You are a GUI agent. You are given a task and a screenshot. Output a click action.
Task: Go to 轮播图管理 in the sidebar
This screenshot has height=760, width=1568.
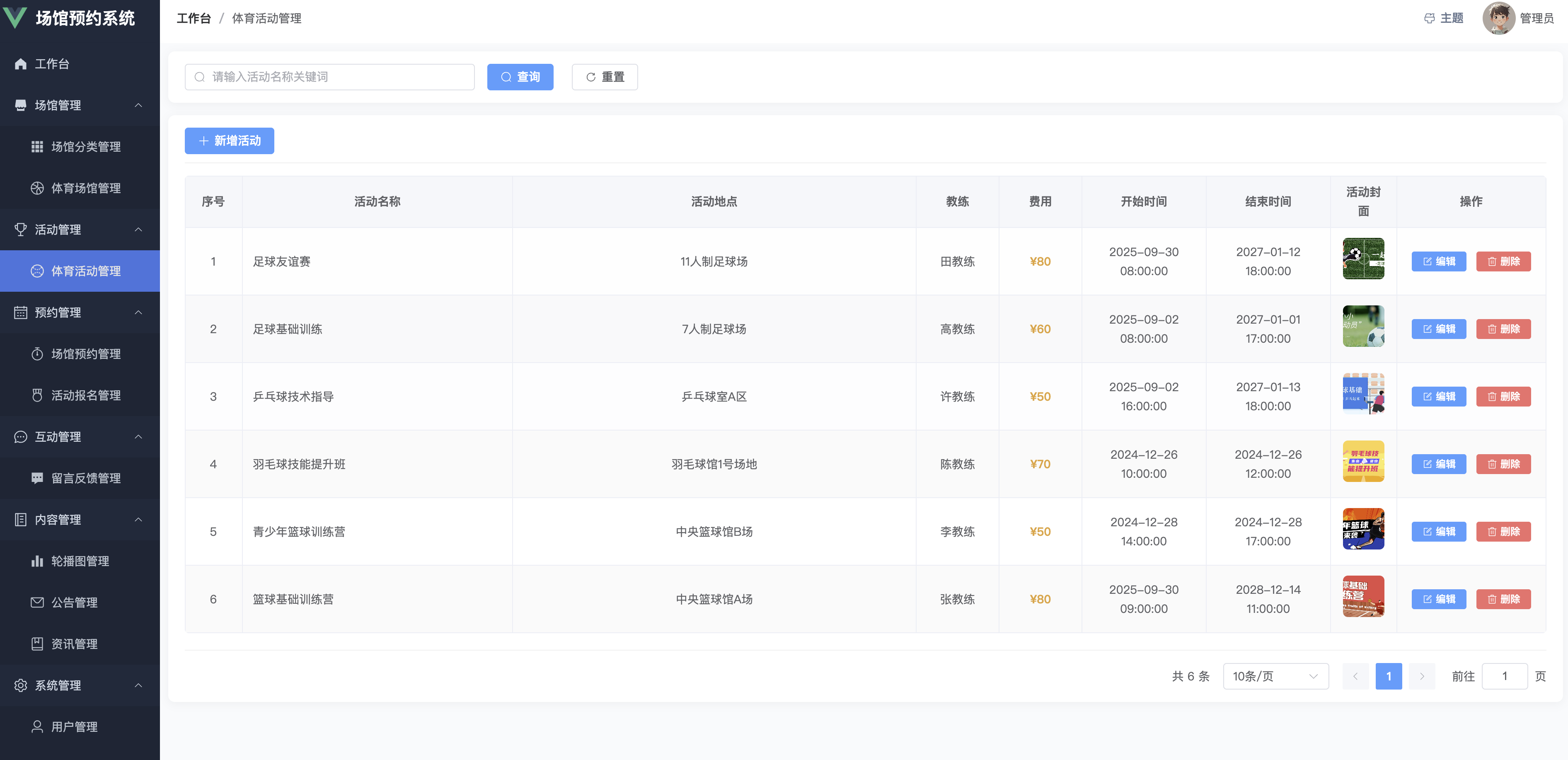tap(80, 561)
